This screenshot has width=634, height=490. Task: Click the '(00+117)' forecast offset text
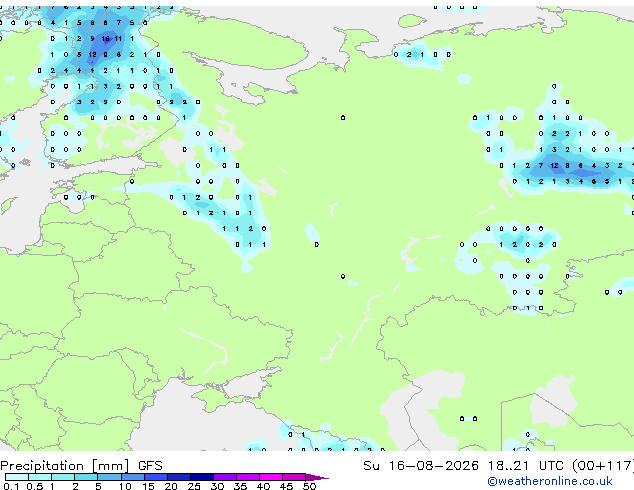point(603,466)
